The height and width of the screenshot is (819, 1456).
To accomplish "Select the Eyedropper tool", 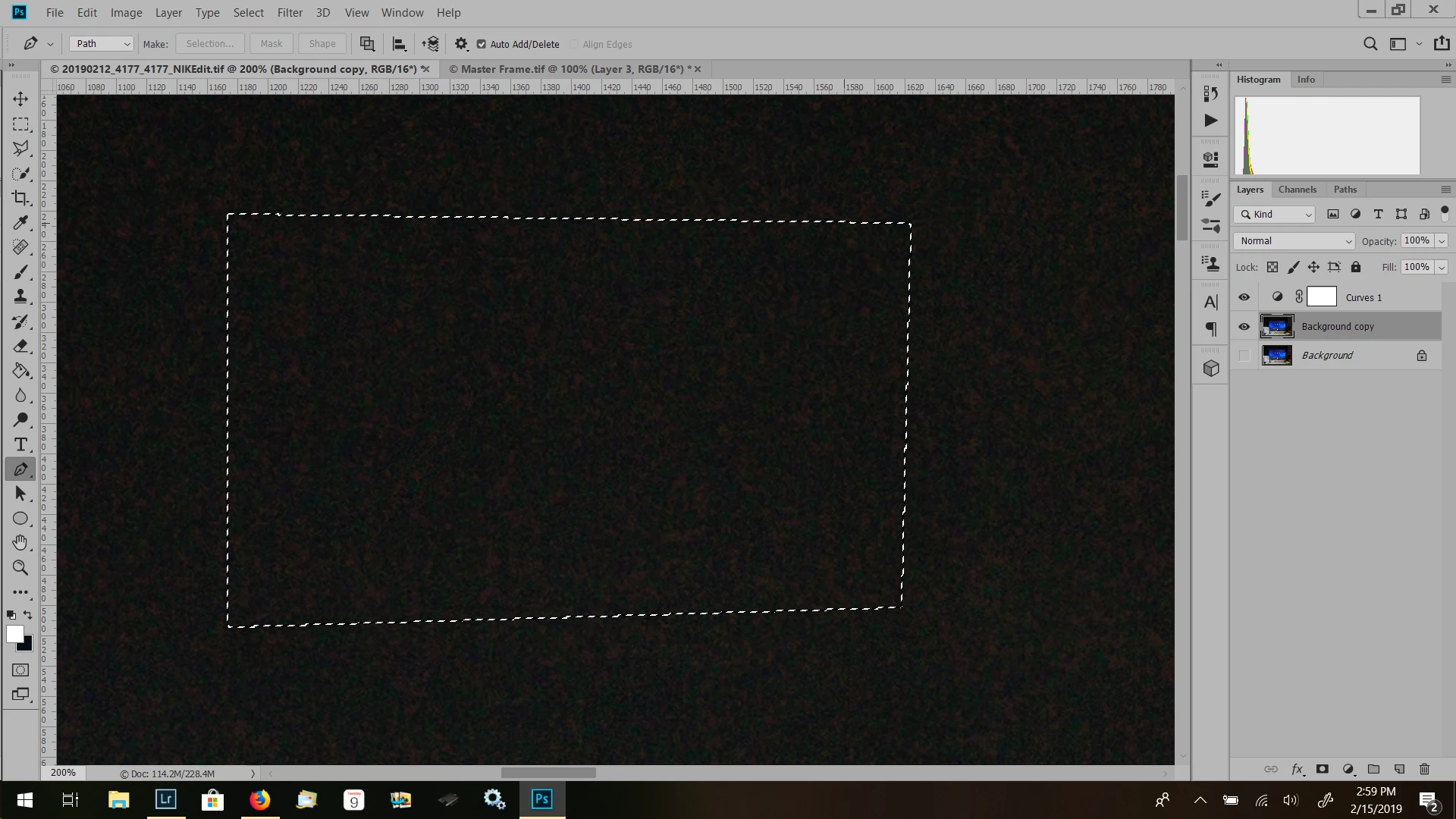I will 20,223.
